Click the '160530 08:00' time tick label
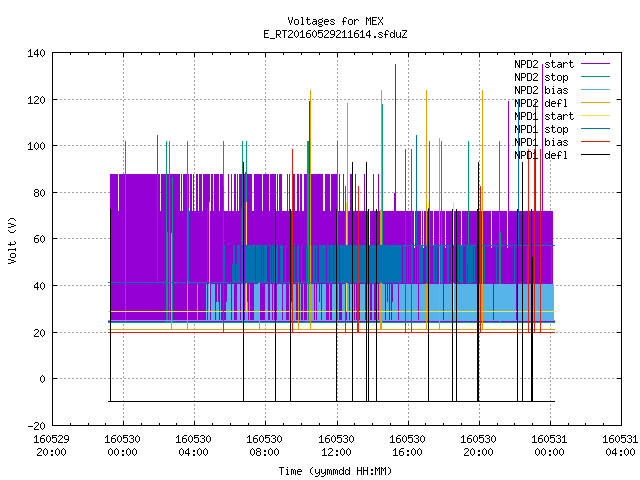 264,446
